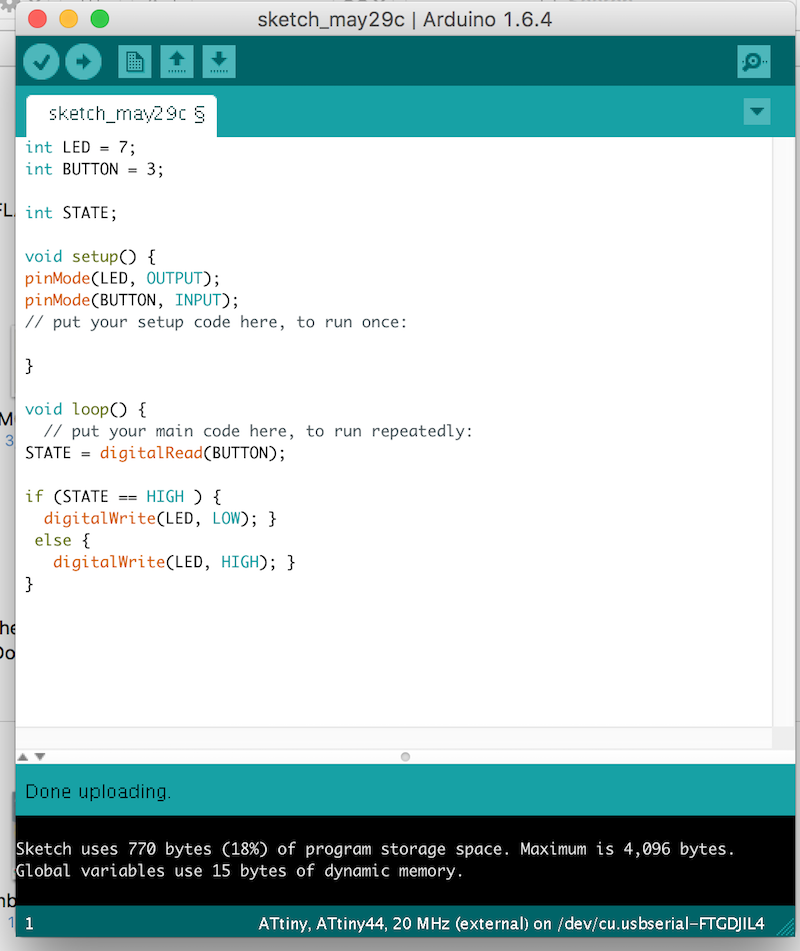Image resolution: width=800 pixels, height=951 pixels.
Task: Click the 'digitalWrite(LED, LOW);' line
Action: pyautogui.click(x=160, y=519)
